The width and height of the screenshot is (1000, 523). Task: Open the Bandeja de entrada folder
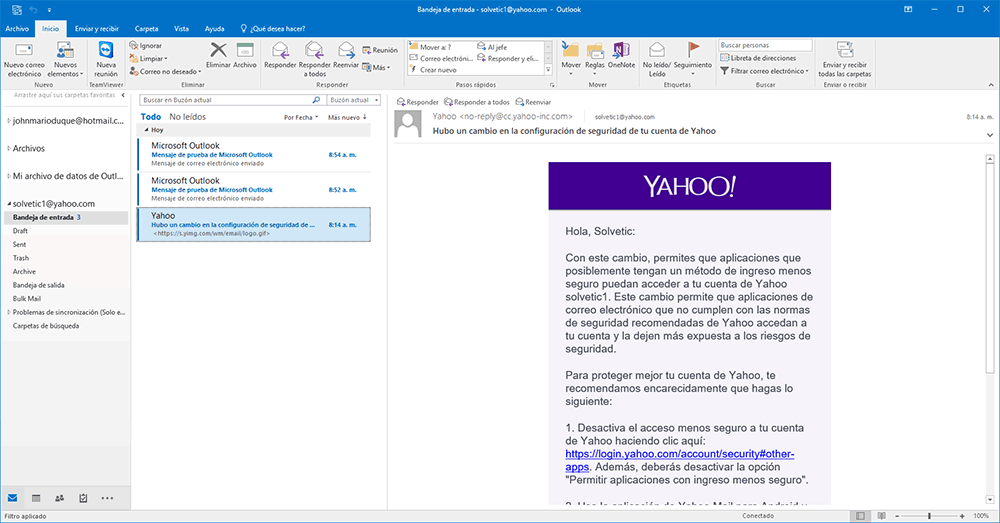click(x=66, y=217)
